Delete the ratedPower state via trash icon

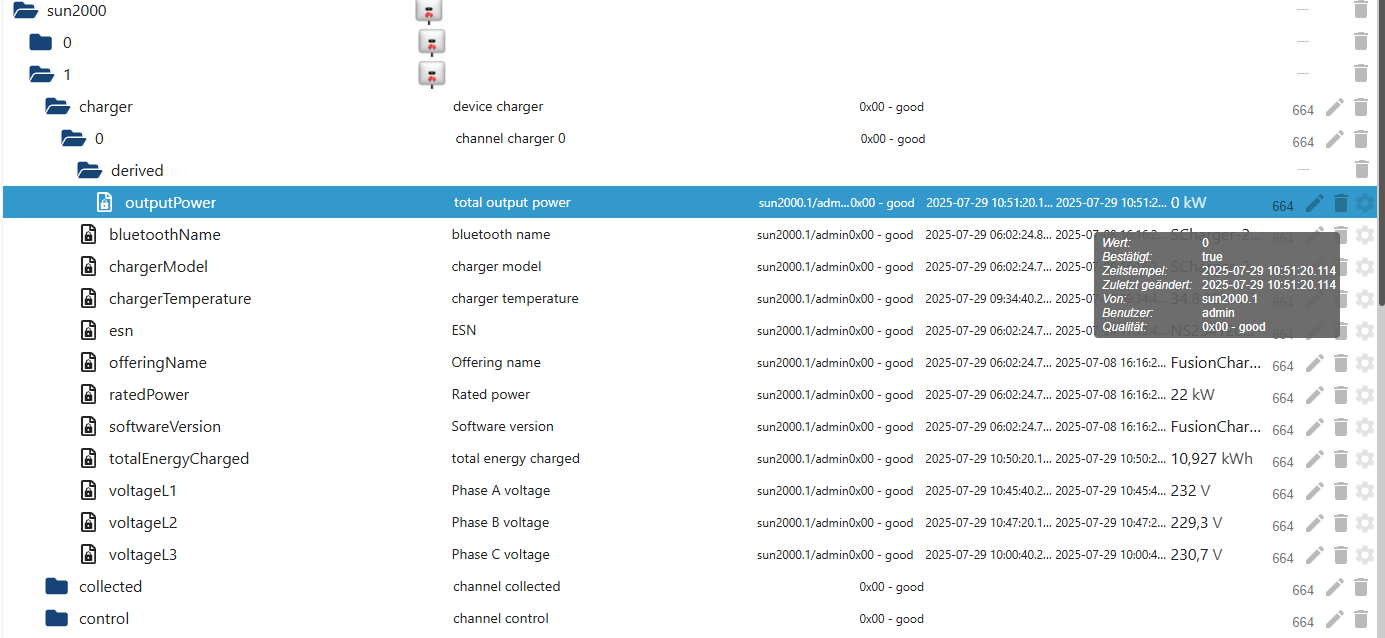pos(1341,395)
